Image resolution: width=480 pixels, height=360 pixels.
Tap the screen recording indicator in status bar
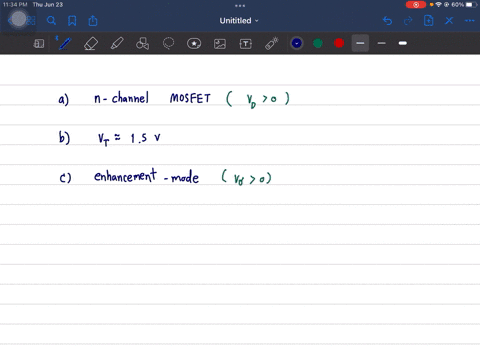[x=416, y=5]
